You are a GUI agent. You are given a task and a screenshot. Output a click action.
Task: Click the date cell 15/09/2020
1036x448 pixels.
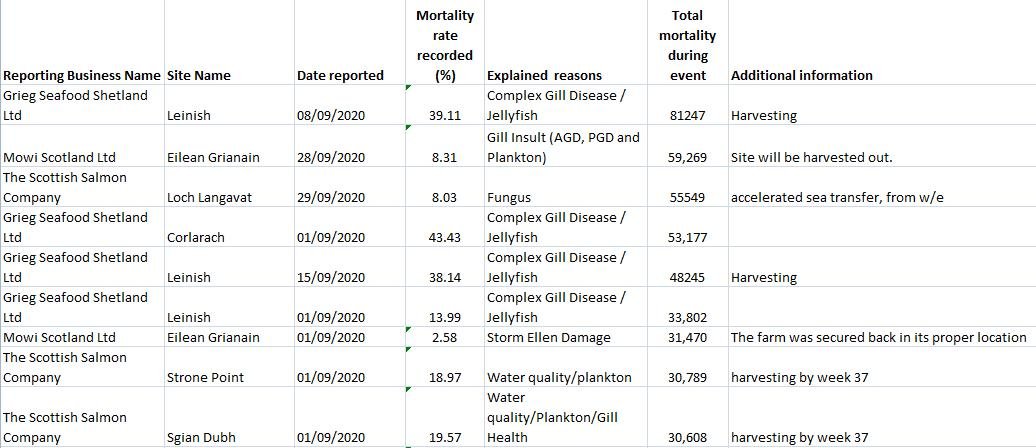point(331,277)
